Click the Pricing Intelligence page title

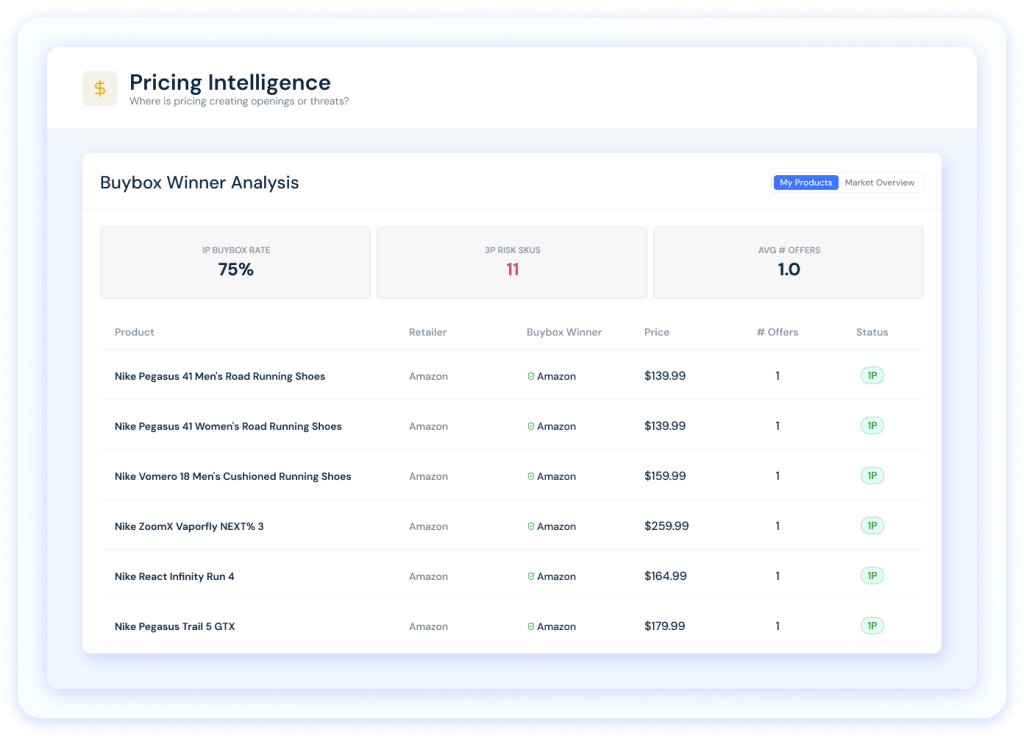230,82
